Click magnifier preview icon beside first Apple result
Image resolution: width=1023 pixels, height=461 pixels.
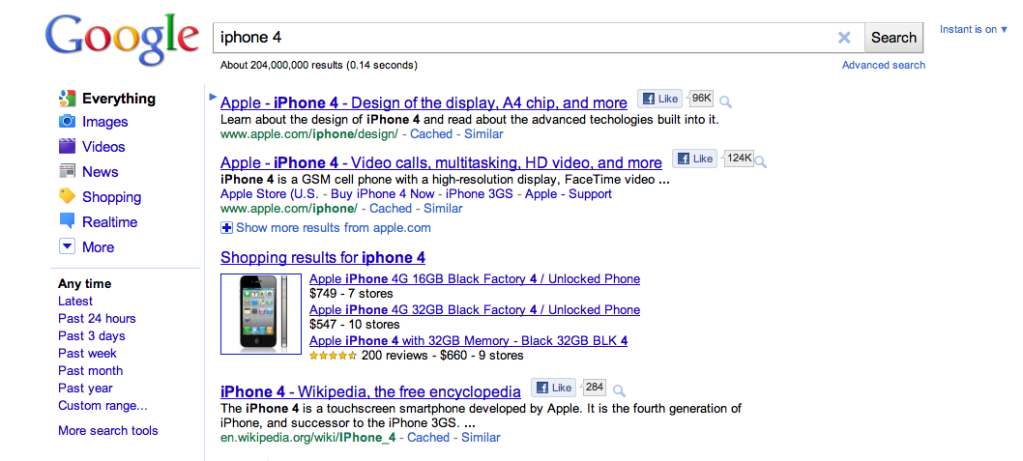click(726, 101)
